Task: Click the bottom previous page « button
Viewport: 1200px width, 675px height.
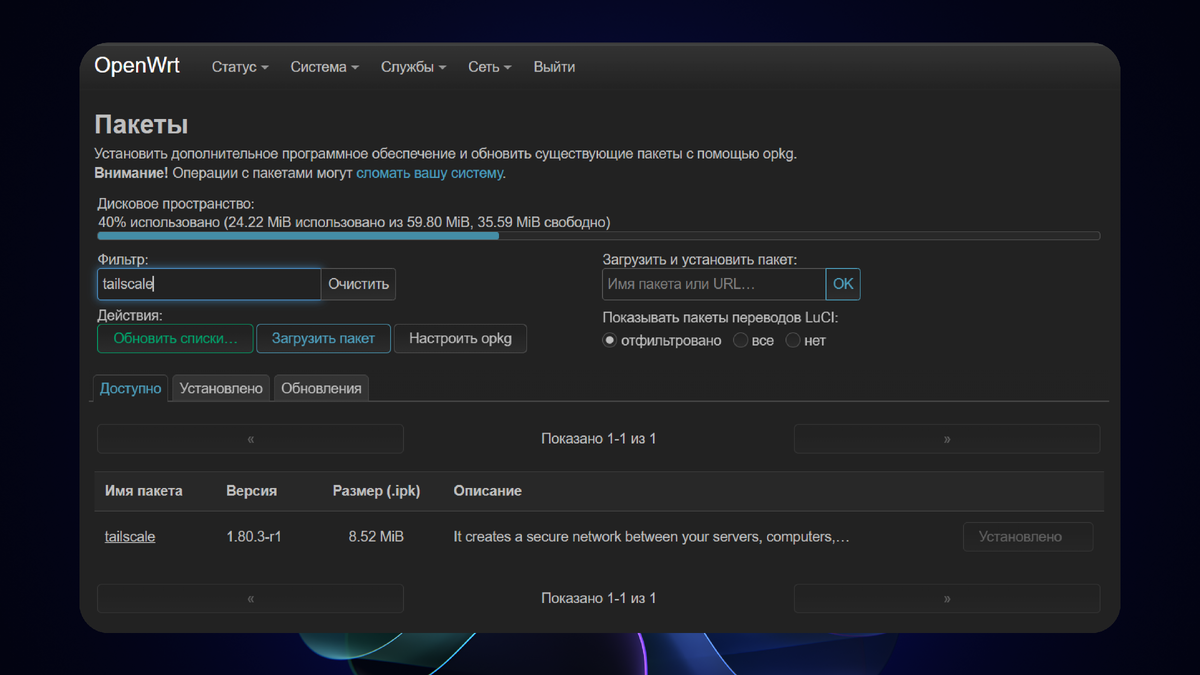Action: click(x=250, y=599)
